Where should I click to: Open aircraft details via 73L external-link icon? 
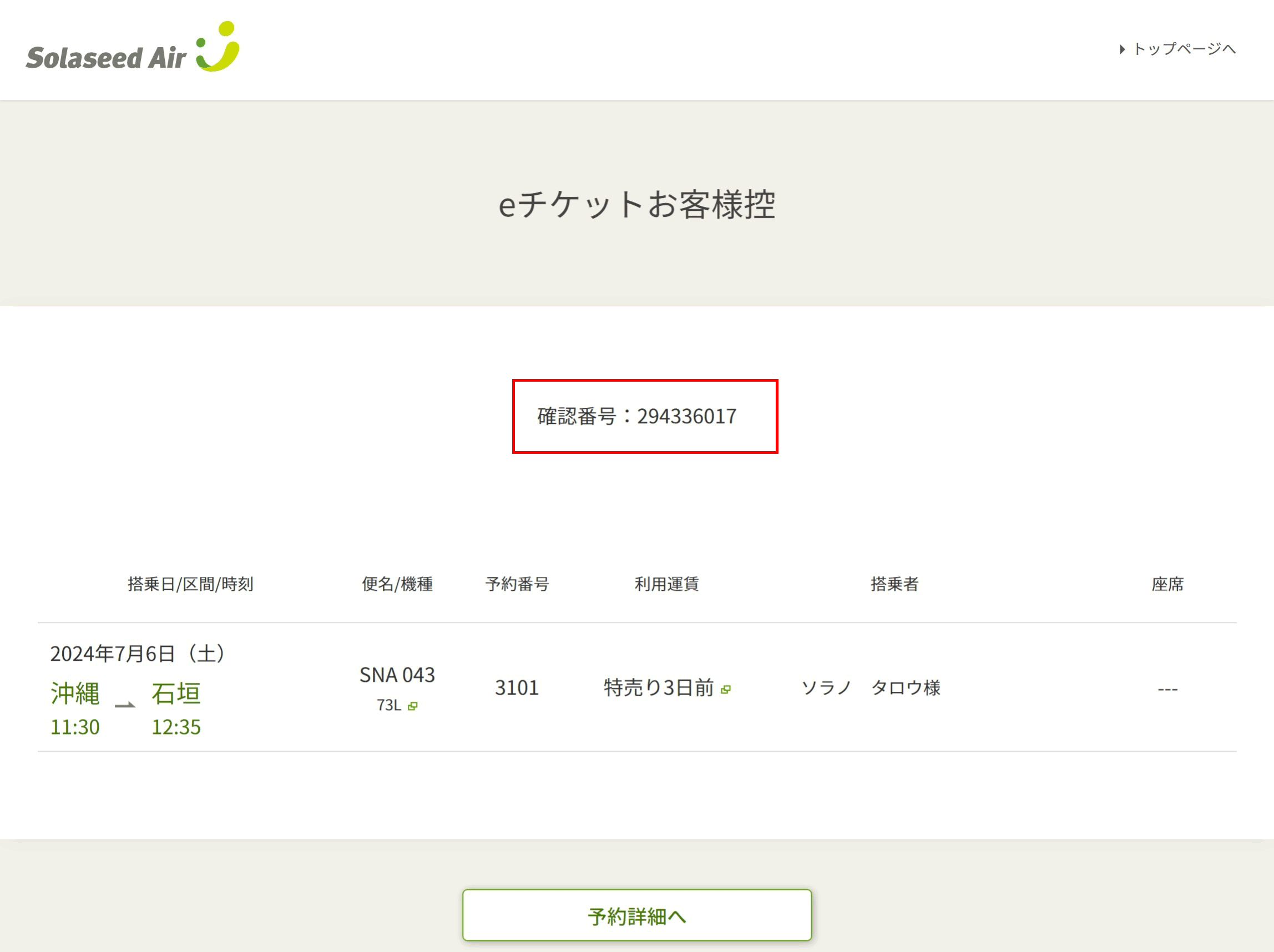tap(413, 706)
